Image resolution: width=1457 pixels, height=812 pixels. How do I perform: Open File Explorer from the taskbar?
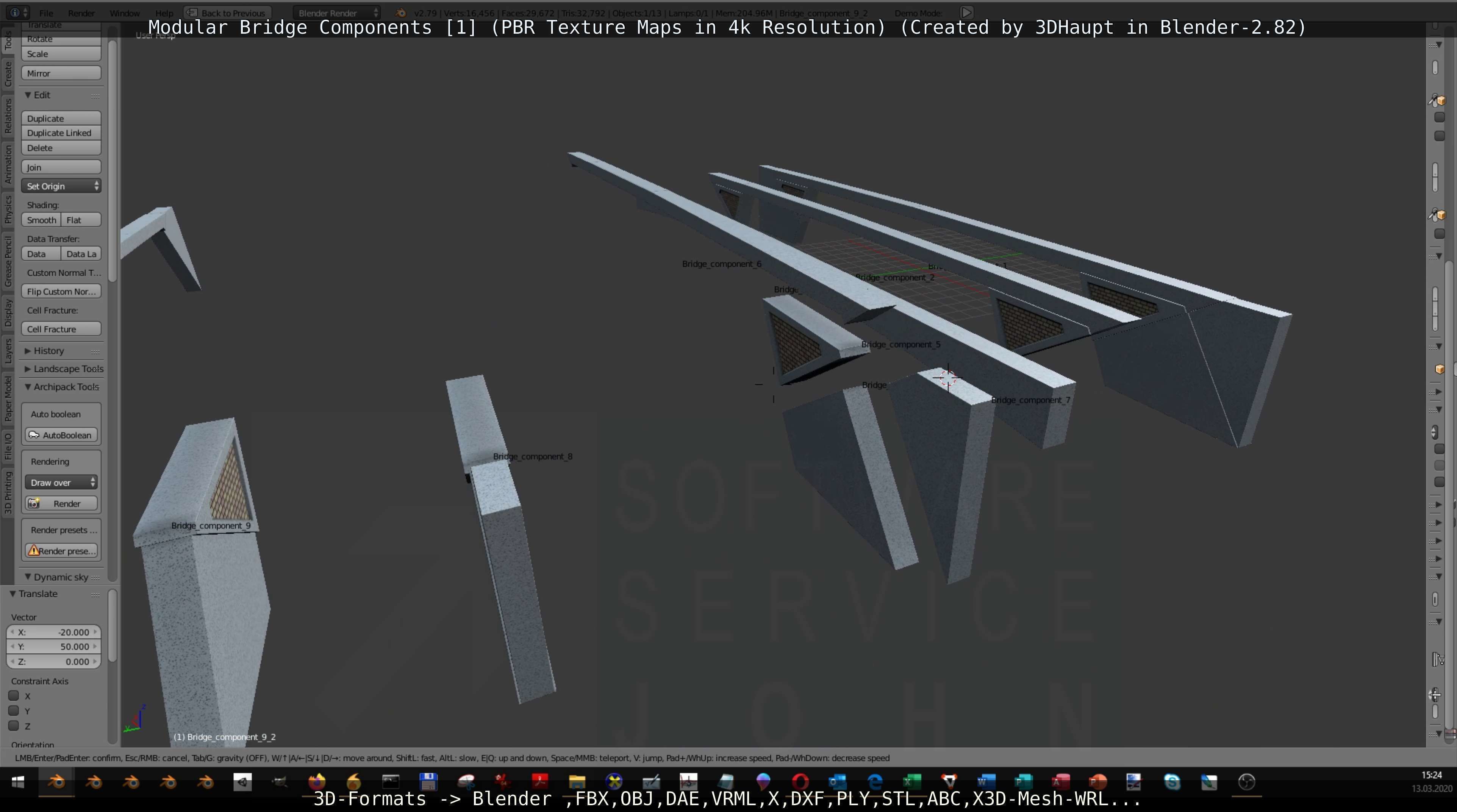pyautogui.click(x=576, y=782)
